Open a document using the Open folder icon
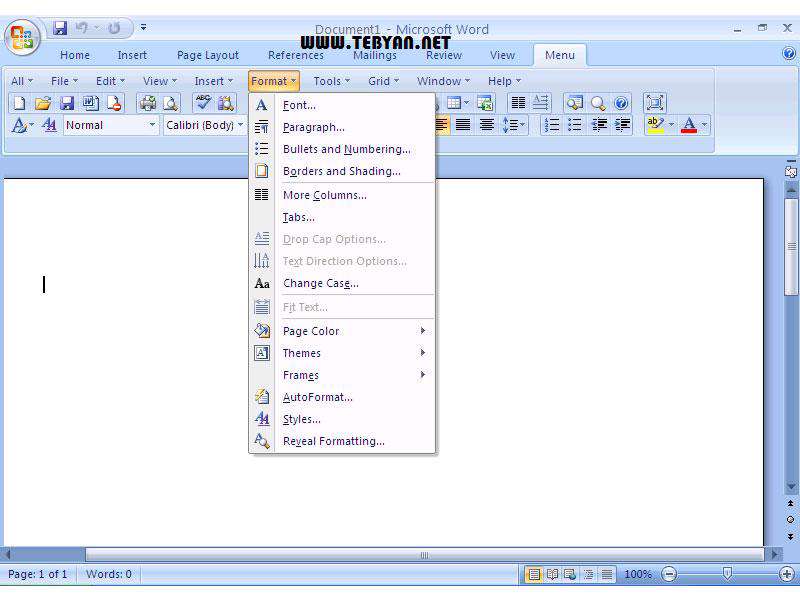The height and width of the screenshot is (600, 800). click(45, 103)
